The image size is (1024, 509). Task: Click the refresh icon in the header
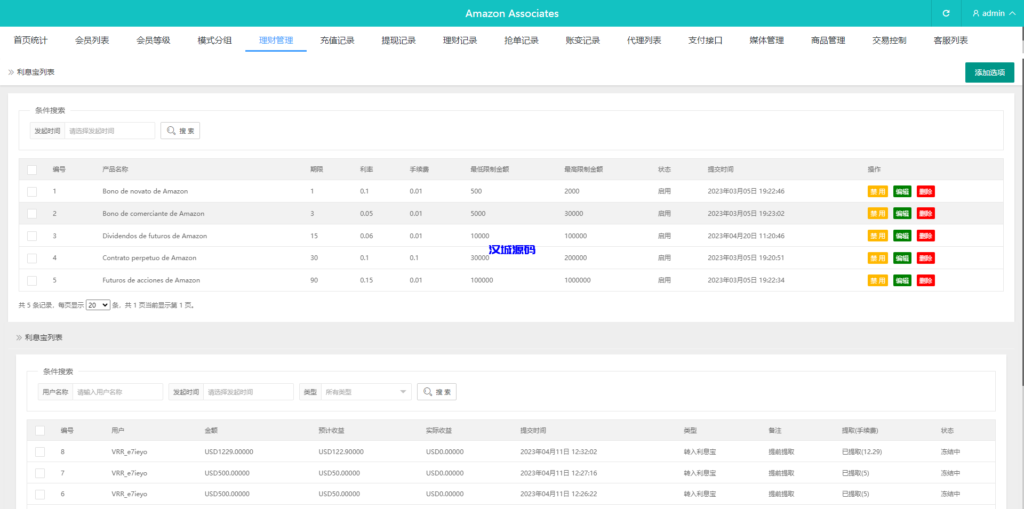pyautogui.click(x=946, y=14)
